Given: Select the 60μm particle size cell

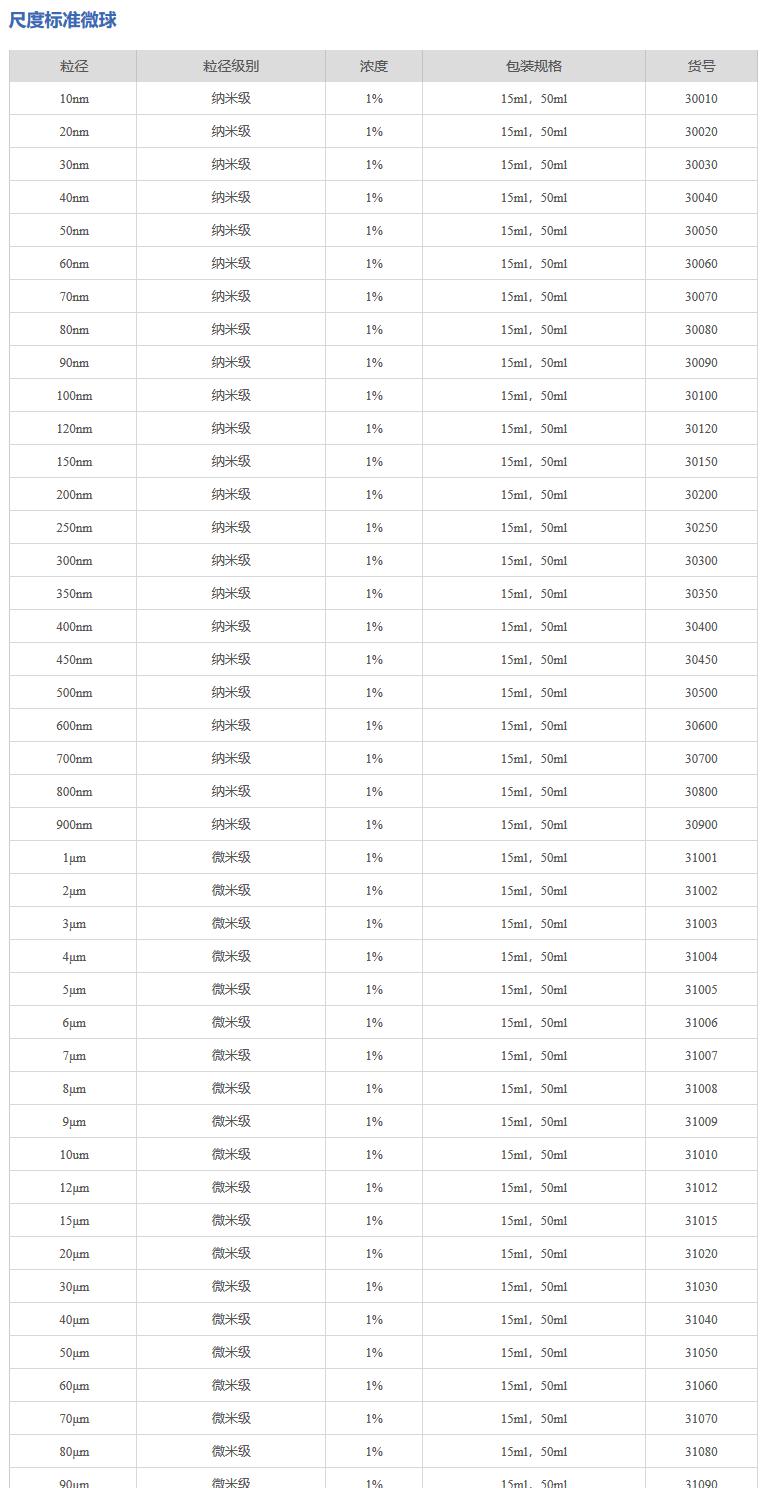Looking at the screenshot, I should 74,1386.
